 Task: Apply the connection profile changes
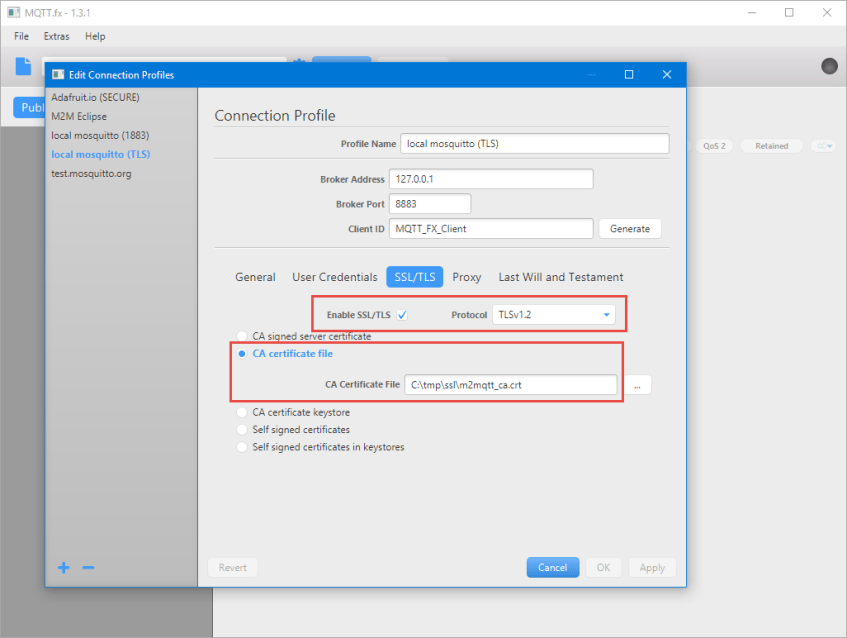pyautogui.click(x=652, y=567)
